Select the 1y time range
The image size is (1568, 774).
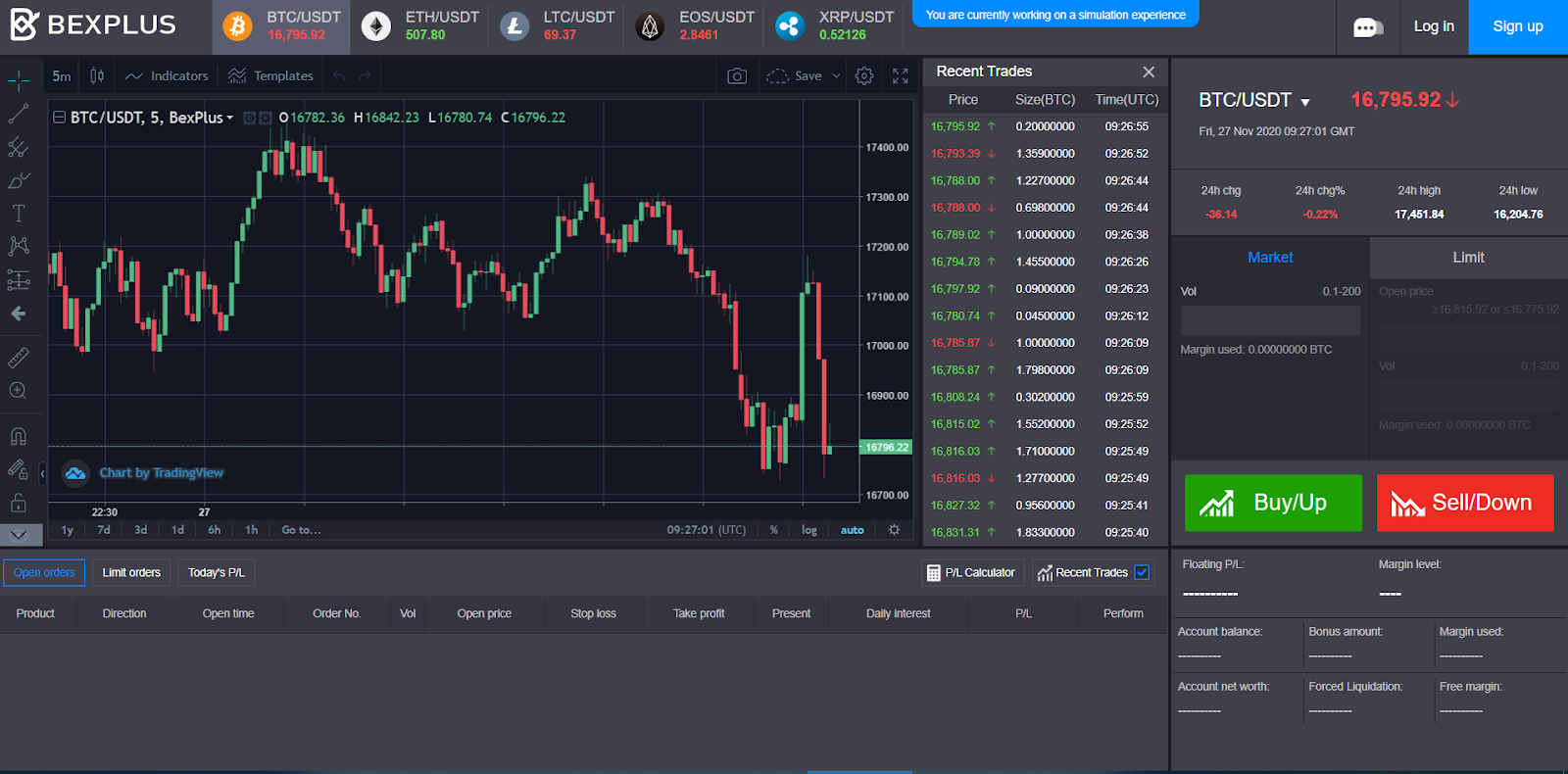pyautogui.click(x=68, y=530)
